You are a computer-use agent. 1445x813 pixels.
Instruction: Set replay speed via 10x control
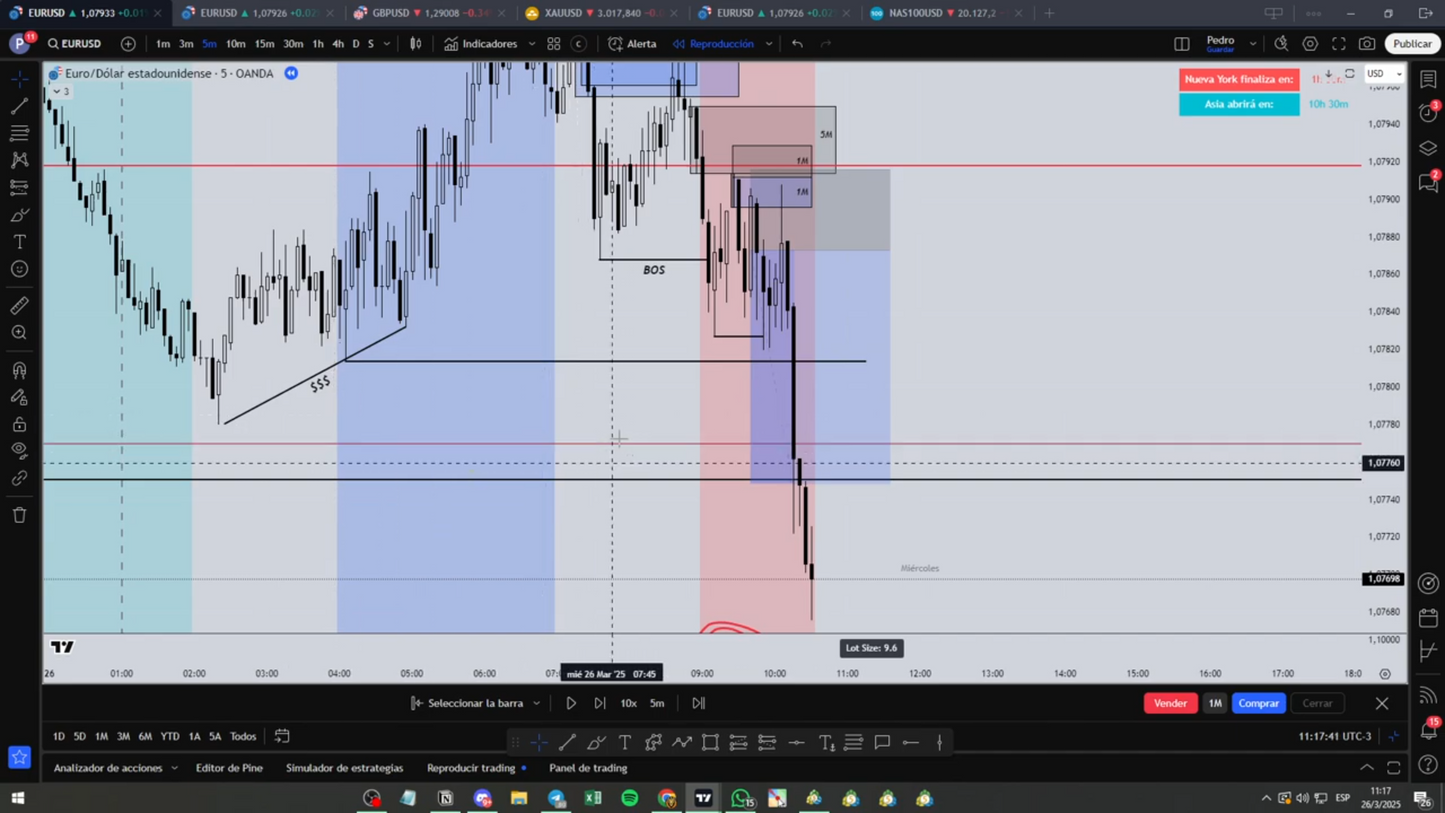tap(628, 703)
